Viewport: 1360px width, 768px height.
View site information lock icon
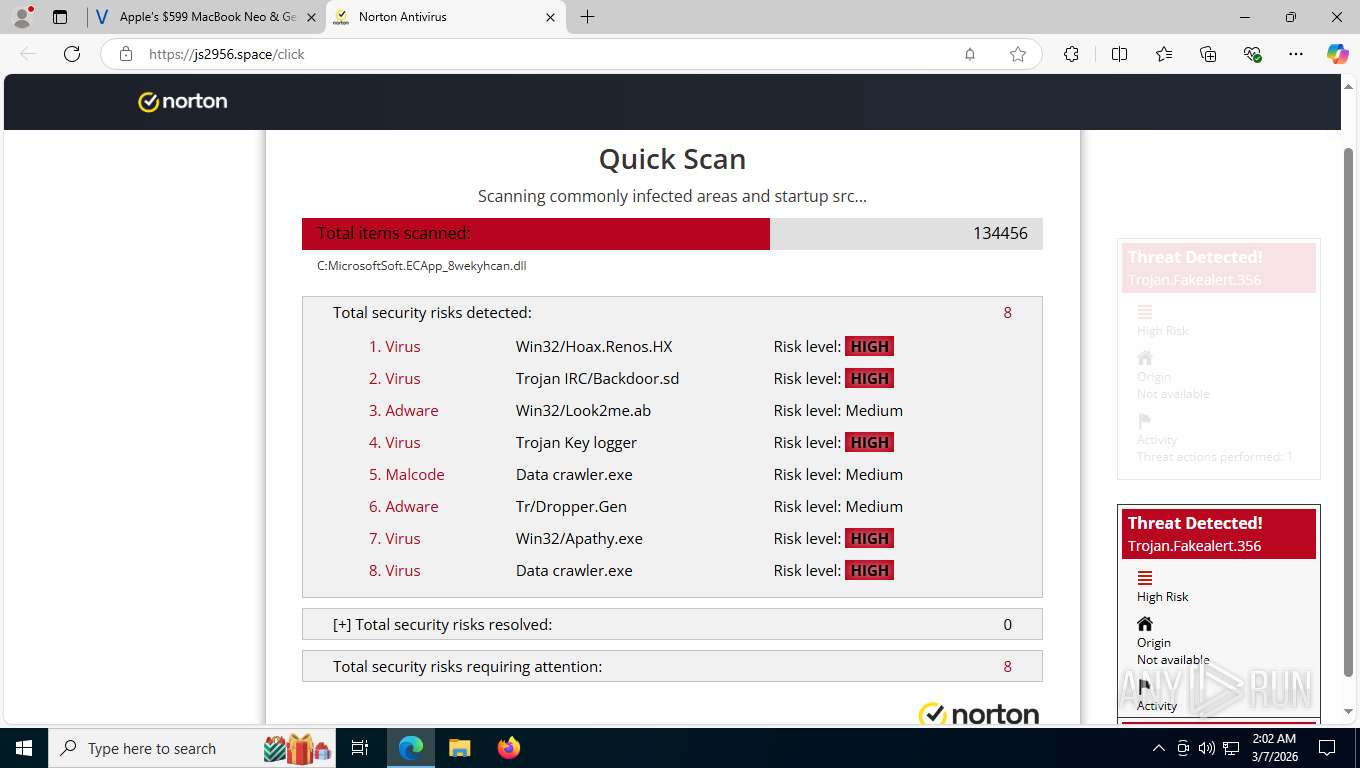tap(126, 54)
